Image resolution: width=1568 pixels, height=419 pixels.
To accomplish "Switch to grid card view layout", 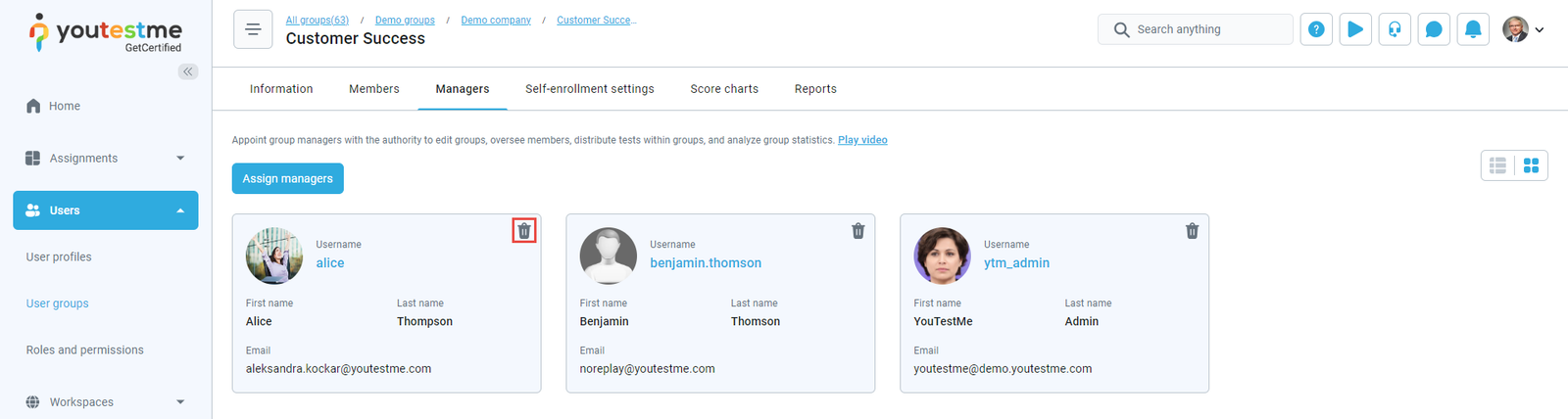I will pyautogui.click(x=1531, y=165).
